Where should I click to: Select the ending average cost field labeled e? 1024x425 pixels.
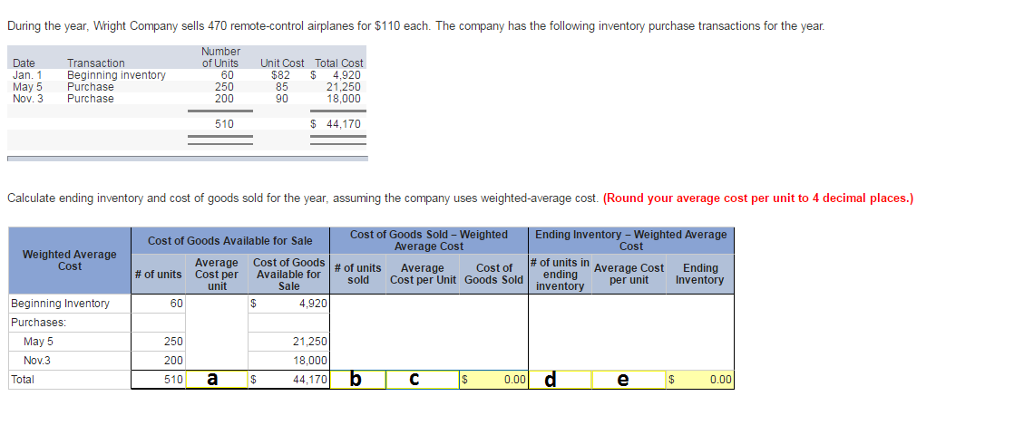pyautogui.click(x=629, y=379)
